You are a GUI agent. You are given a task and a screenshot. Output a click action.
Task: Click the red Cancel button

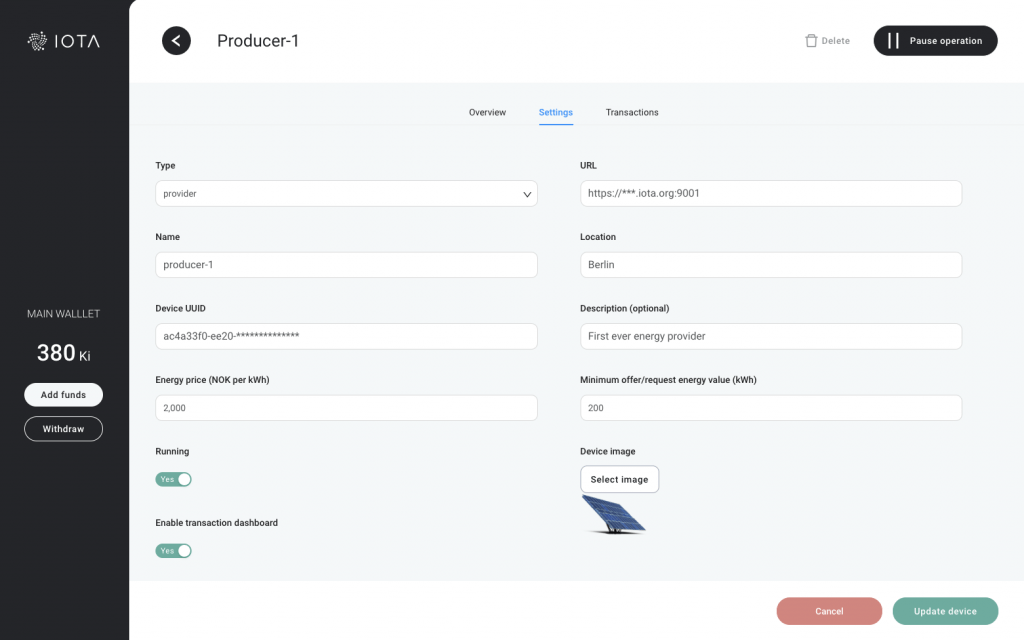point(829,611)
